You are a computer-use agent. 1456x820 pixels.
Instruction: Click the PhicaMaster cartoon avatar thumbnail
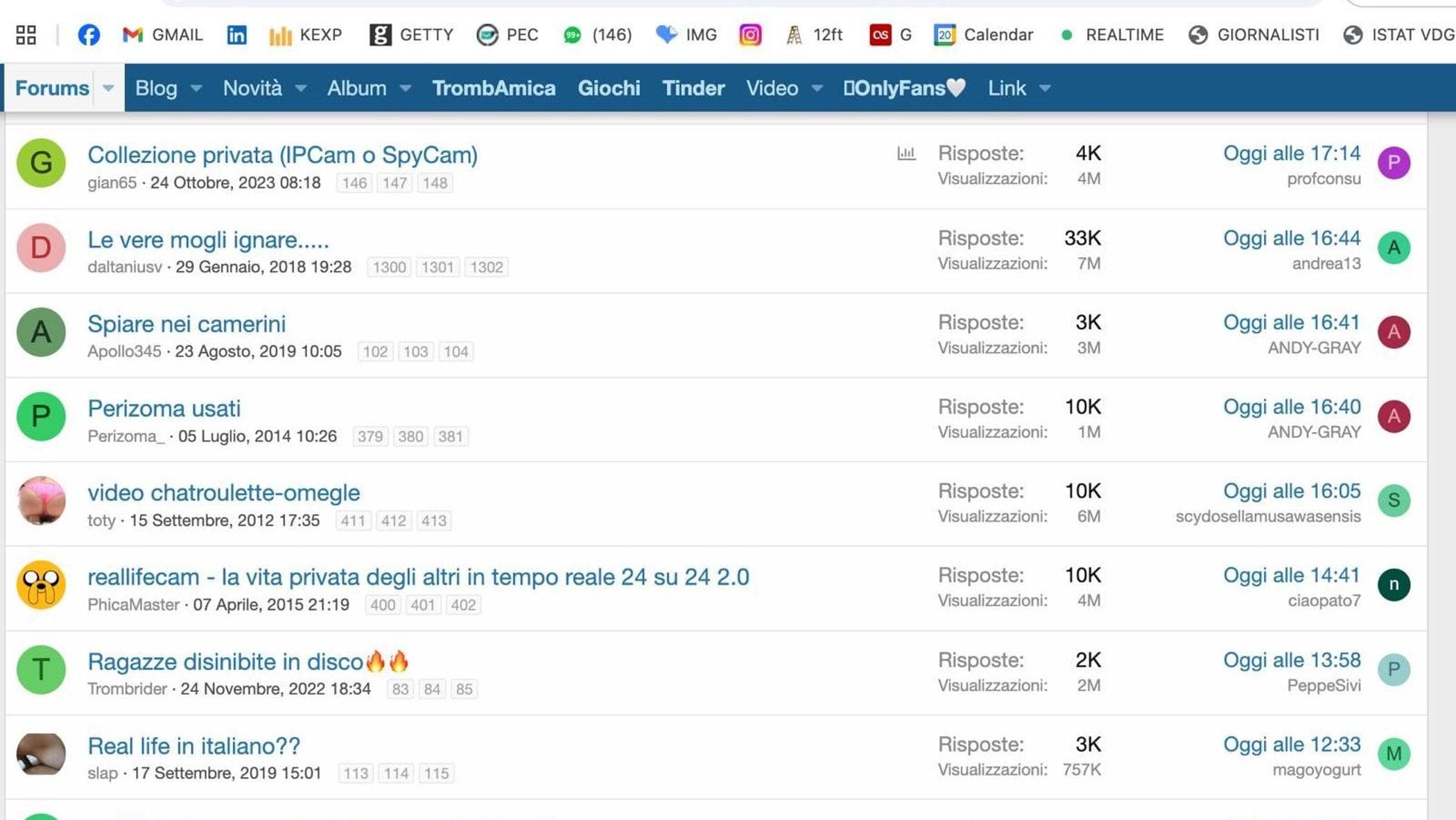[x=41, y=584]
